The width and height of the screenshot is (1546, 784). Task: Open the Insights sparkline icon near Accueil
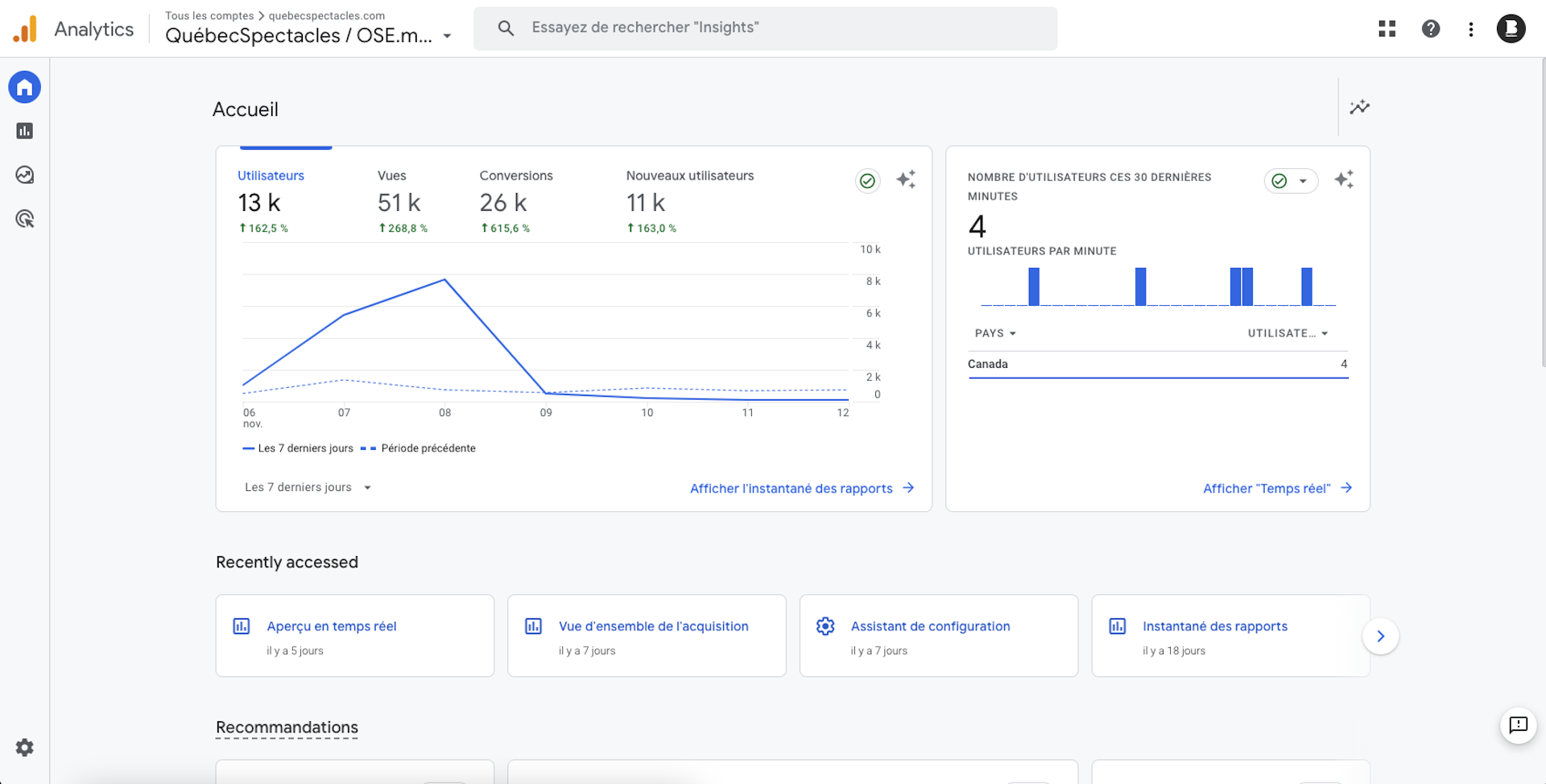click(1359, 107)
